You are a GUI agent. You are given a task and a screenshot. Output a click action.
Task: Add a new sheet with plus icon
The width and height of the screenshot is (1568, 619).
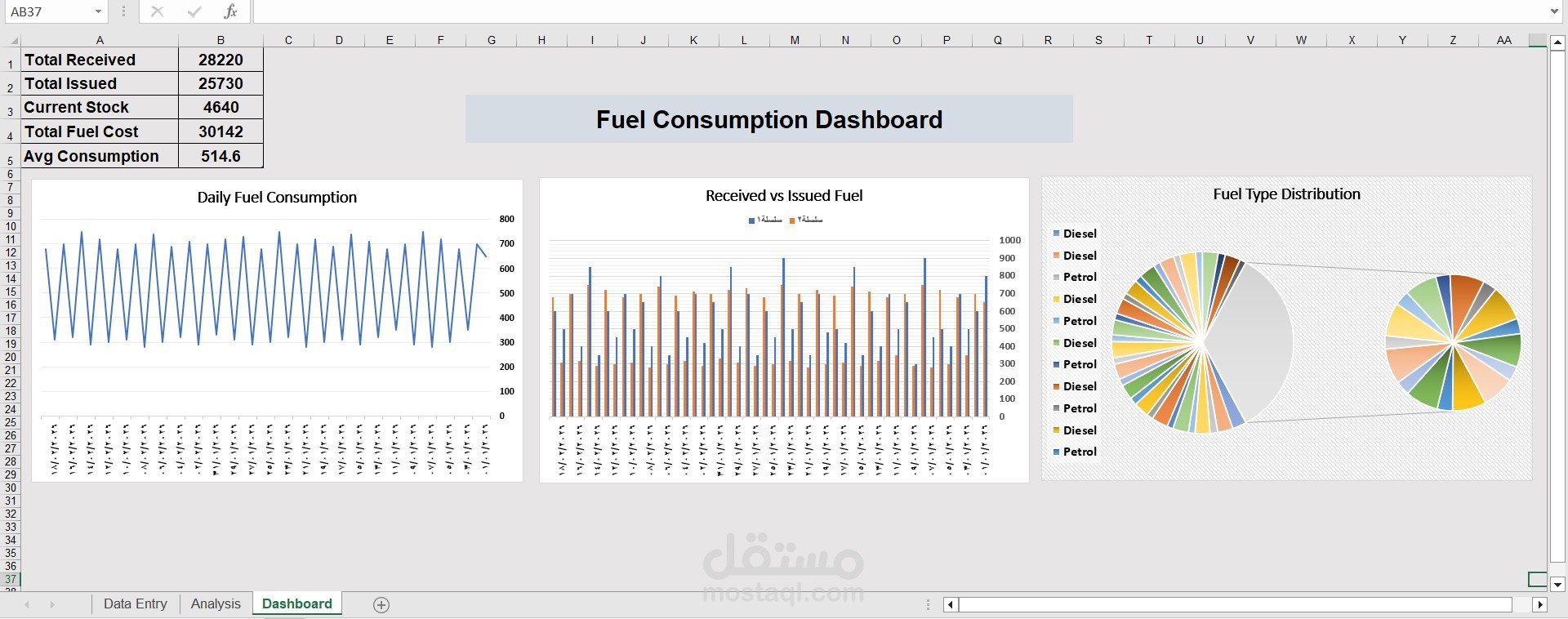381,604
